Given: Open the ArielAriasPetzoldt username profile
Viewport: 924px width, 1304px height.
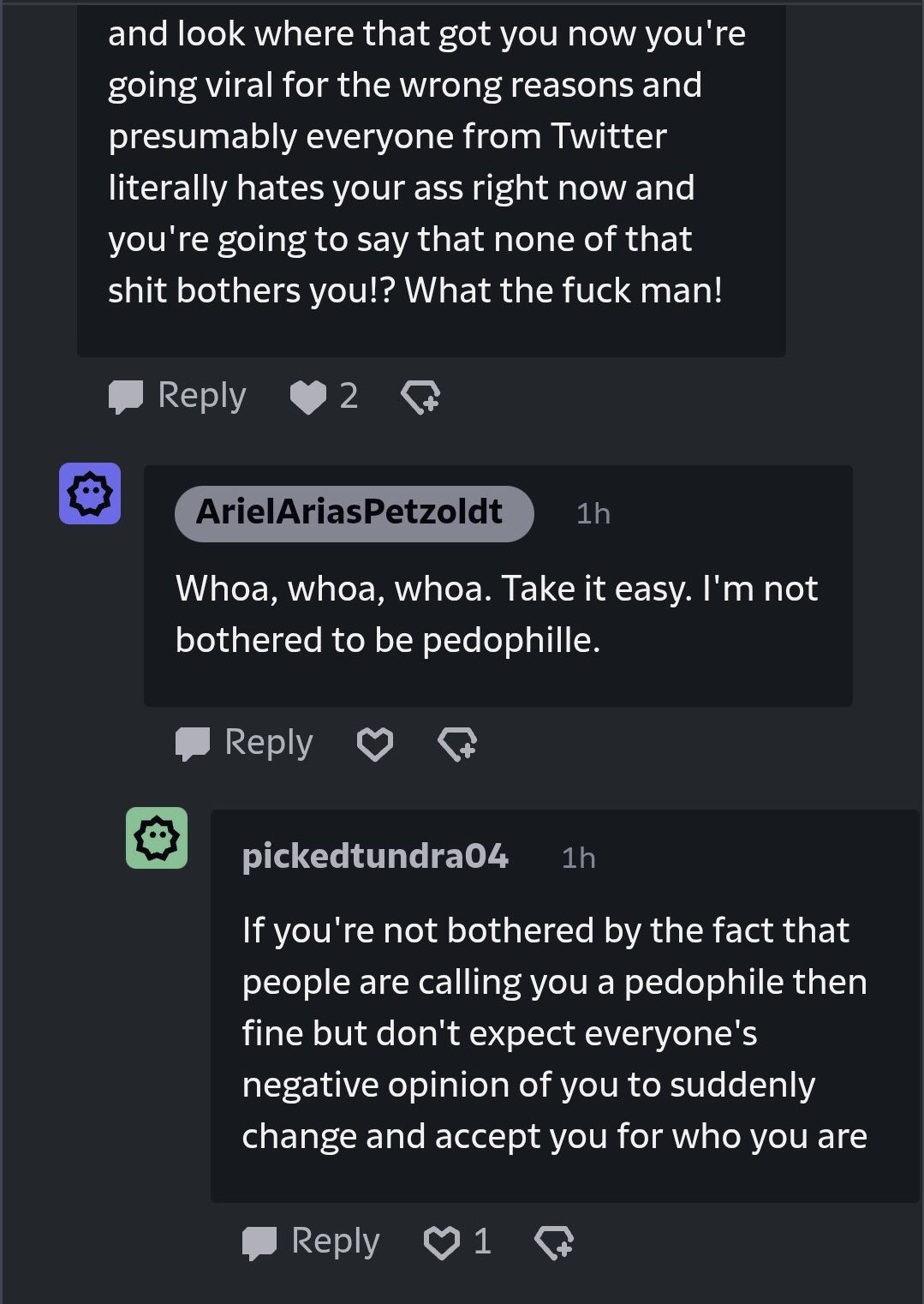Looking at the screenshot, I should click(349, 512).
